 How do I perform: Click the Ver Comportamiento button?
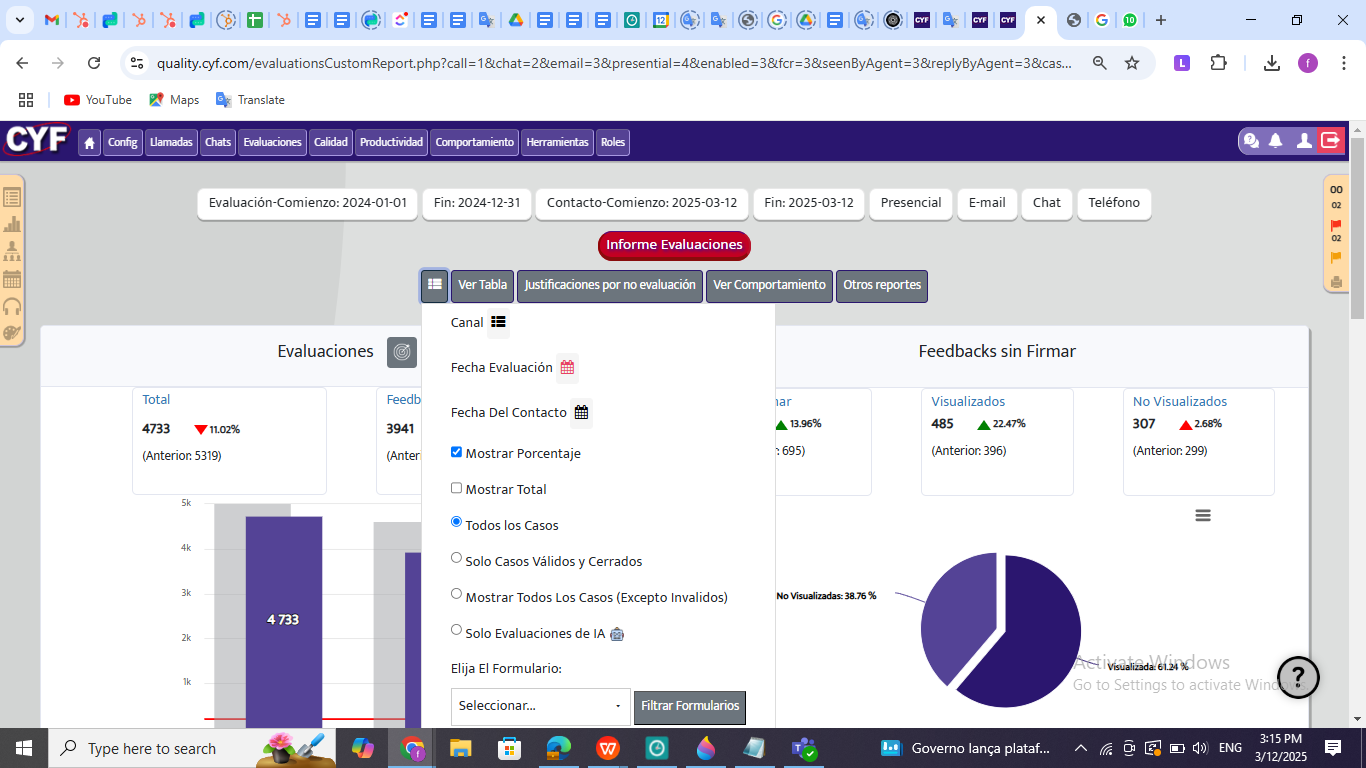coord(770,285)
